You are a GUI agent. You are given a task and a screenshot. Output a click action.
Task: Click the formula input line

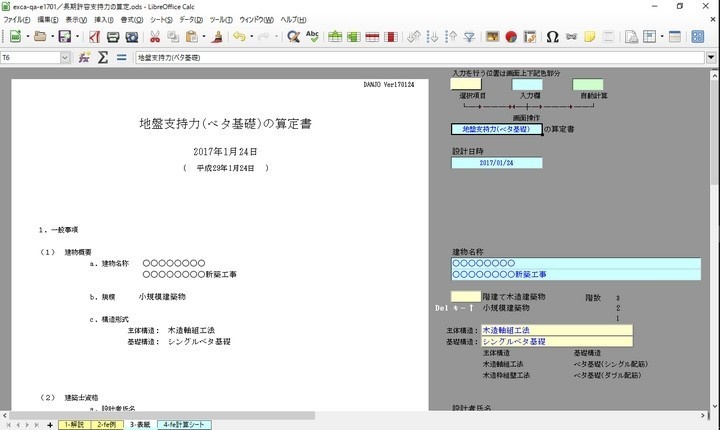[420, 57]
